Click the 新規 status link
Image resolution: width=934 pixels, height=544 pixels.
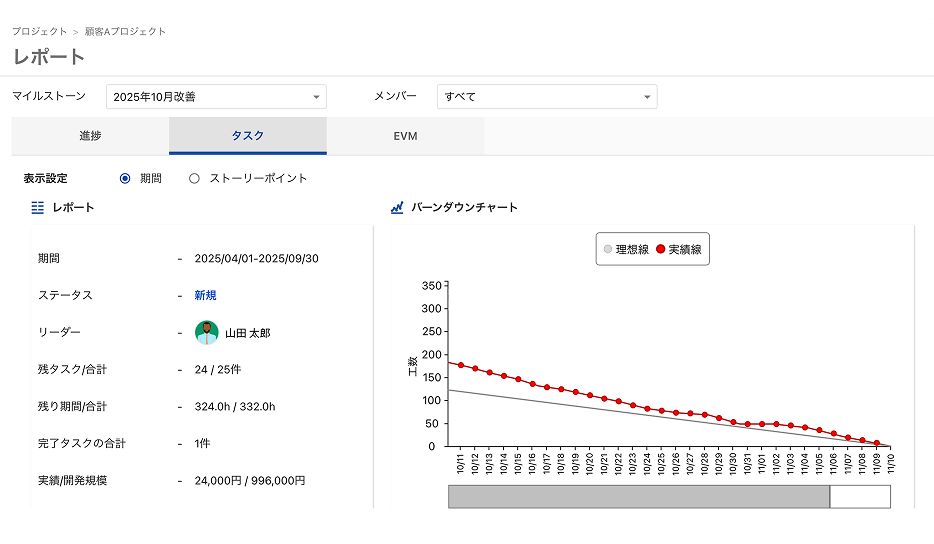click(x=205, y=295)
